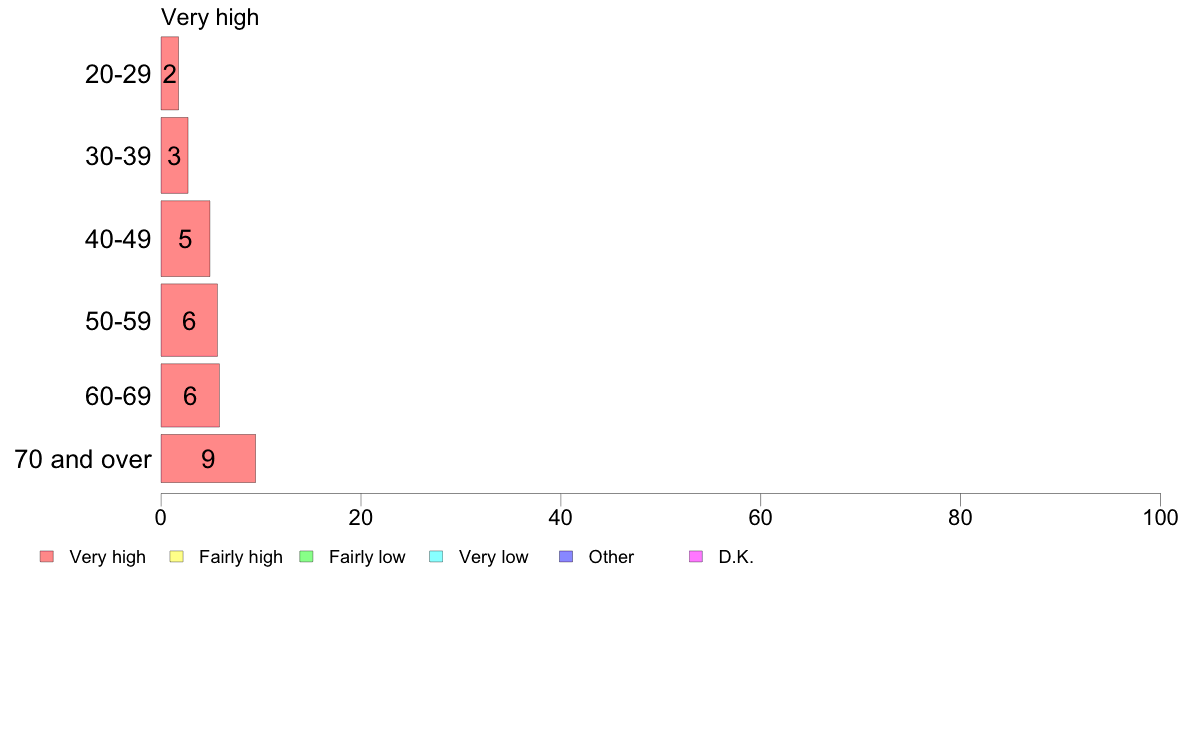Click the magenta D.K. legend swatch
This screenshot has height=736, width=1188.
click(x=696, y=556)
